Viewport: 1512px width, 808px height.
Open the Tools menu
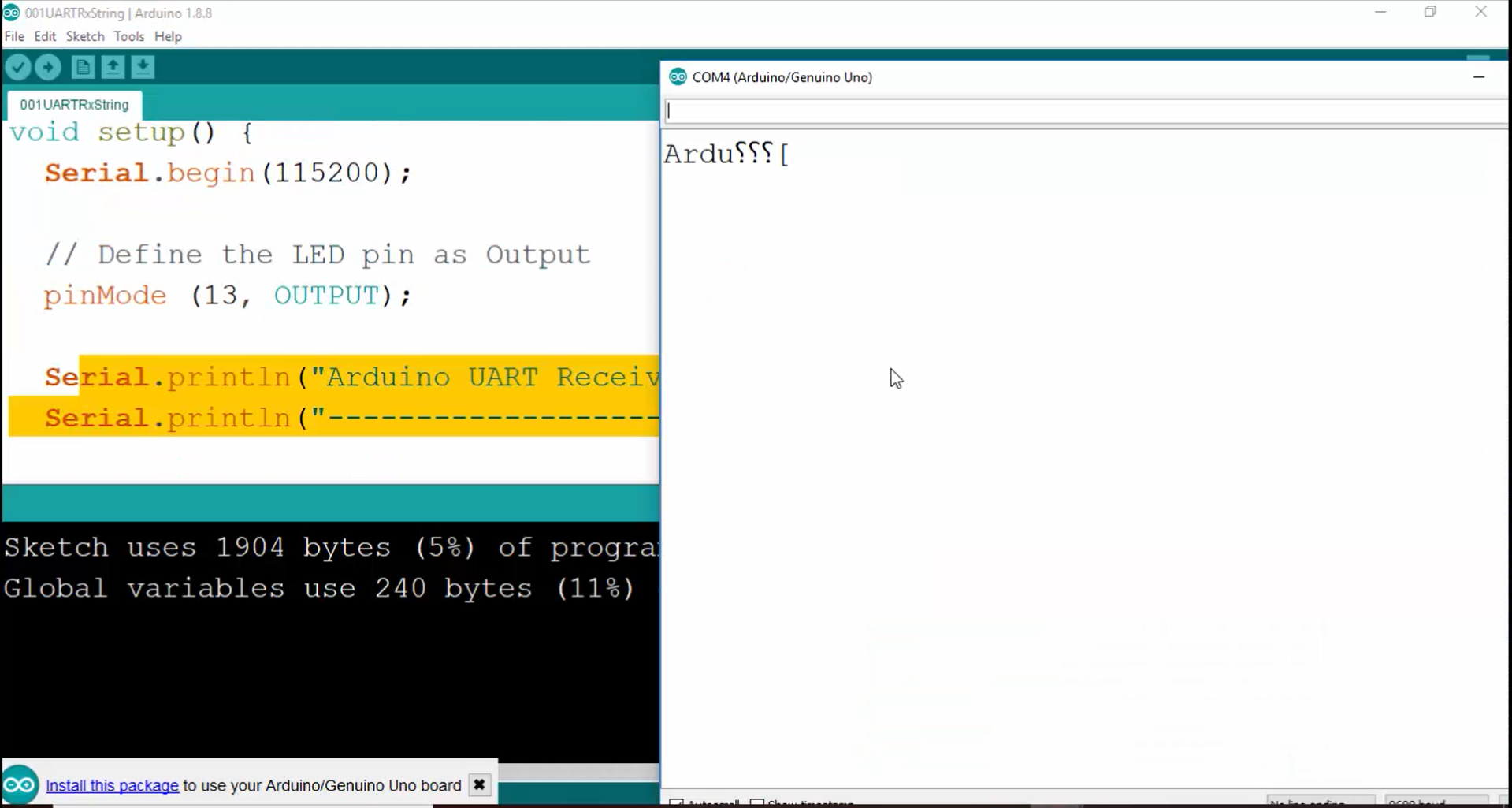coord(128,36)
